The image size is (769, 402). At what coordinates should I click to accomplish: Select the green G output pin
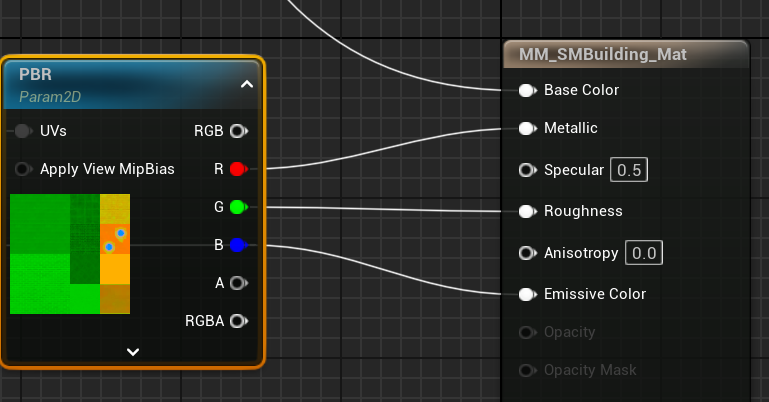pos(239,207)
